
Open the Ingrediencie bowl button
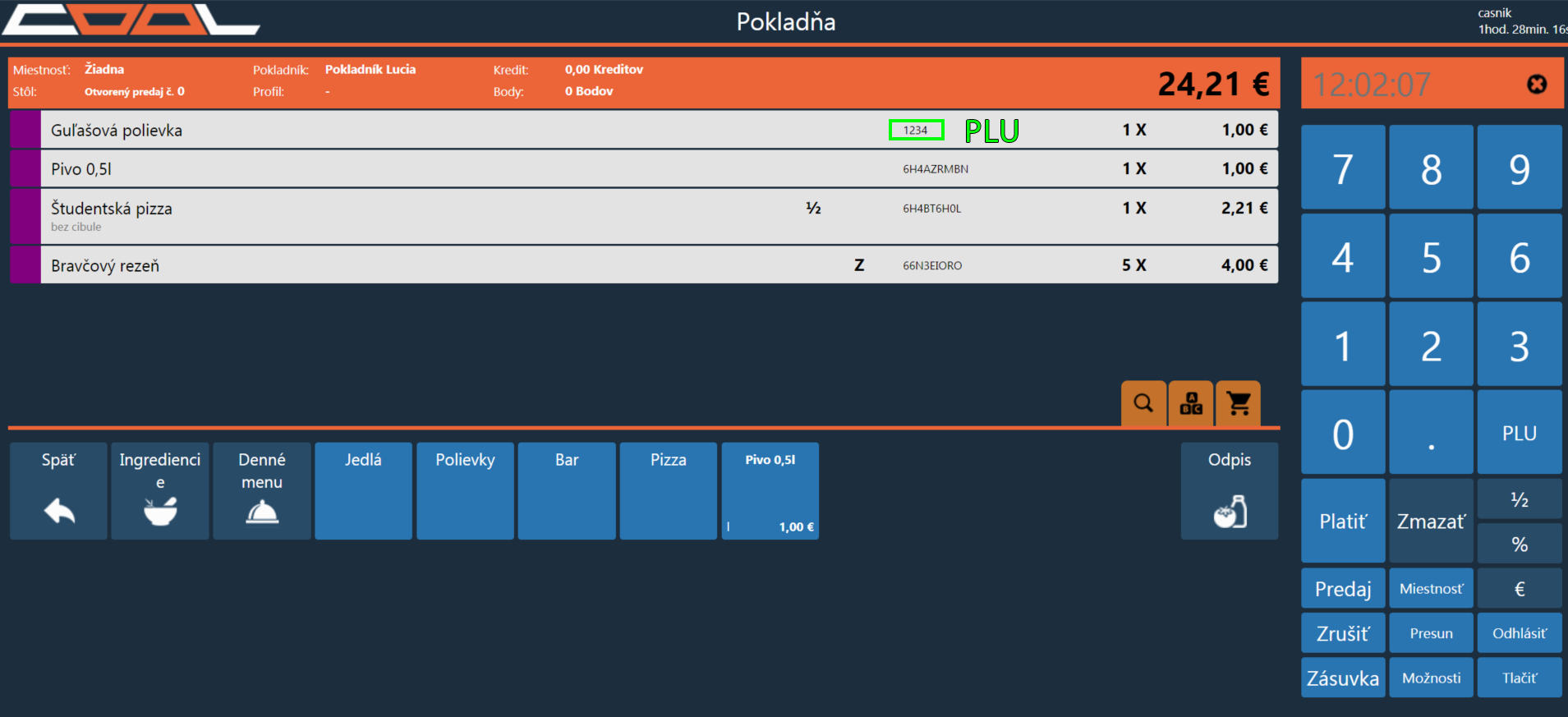[x=160, y=491]
